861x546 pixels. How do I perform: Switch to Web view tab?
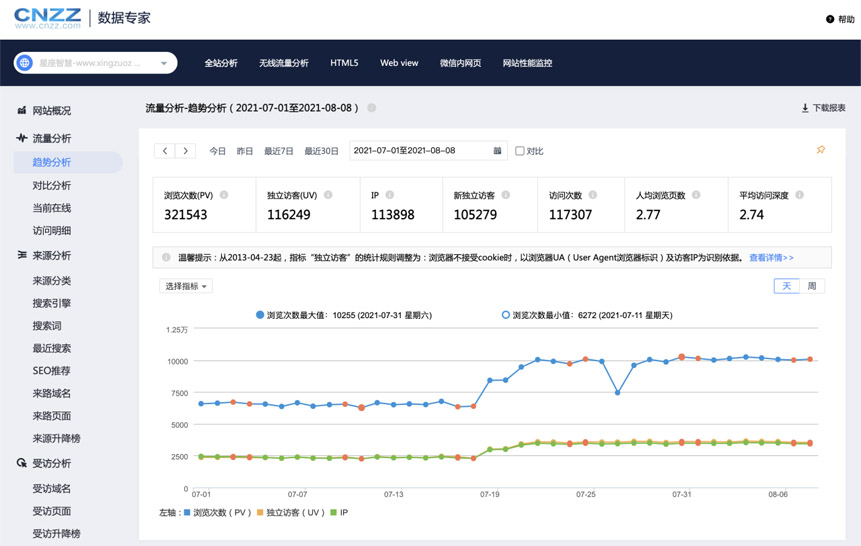tap(399, 63)
